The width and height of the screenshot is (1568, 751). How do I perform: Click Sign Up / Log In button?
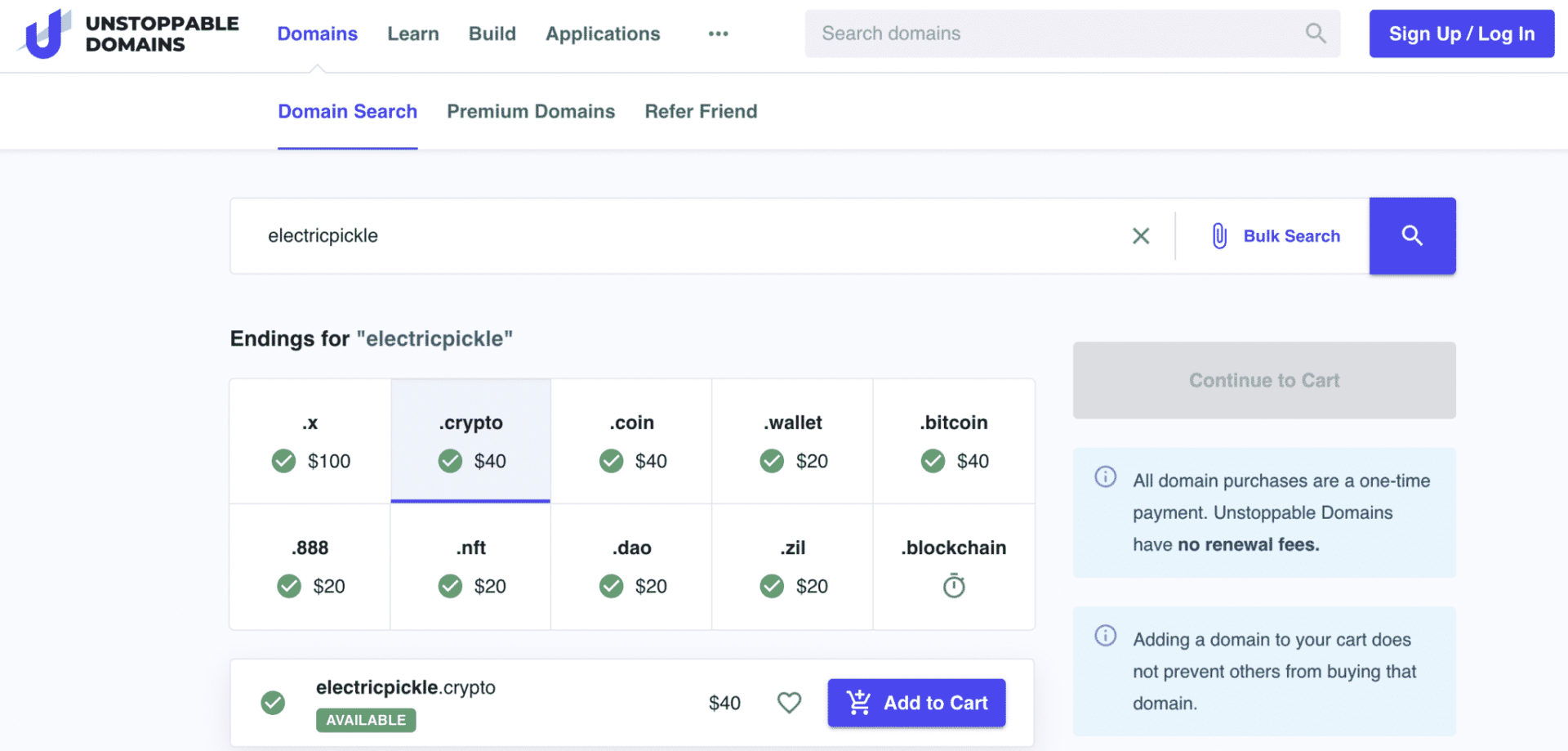click(1462, 34)
